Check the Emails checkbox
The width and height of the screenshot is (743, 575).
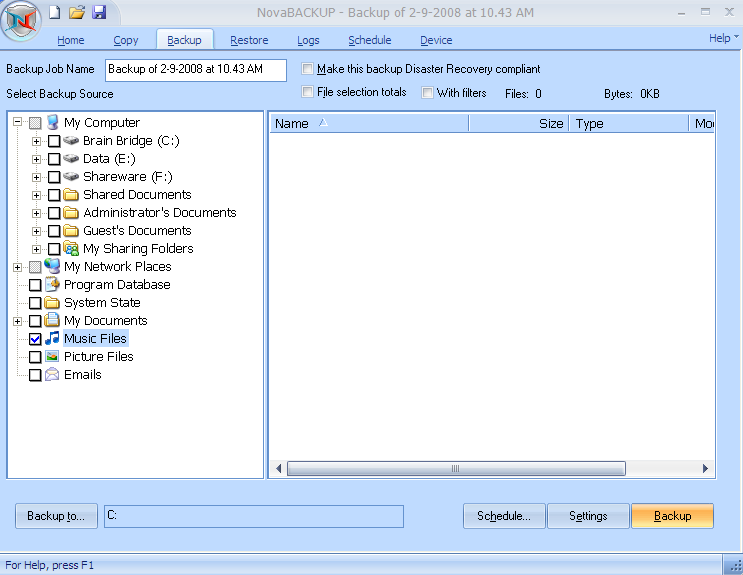pyautogui.click(x=35, y=375)
